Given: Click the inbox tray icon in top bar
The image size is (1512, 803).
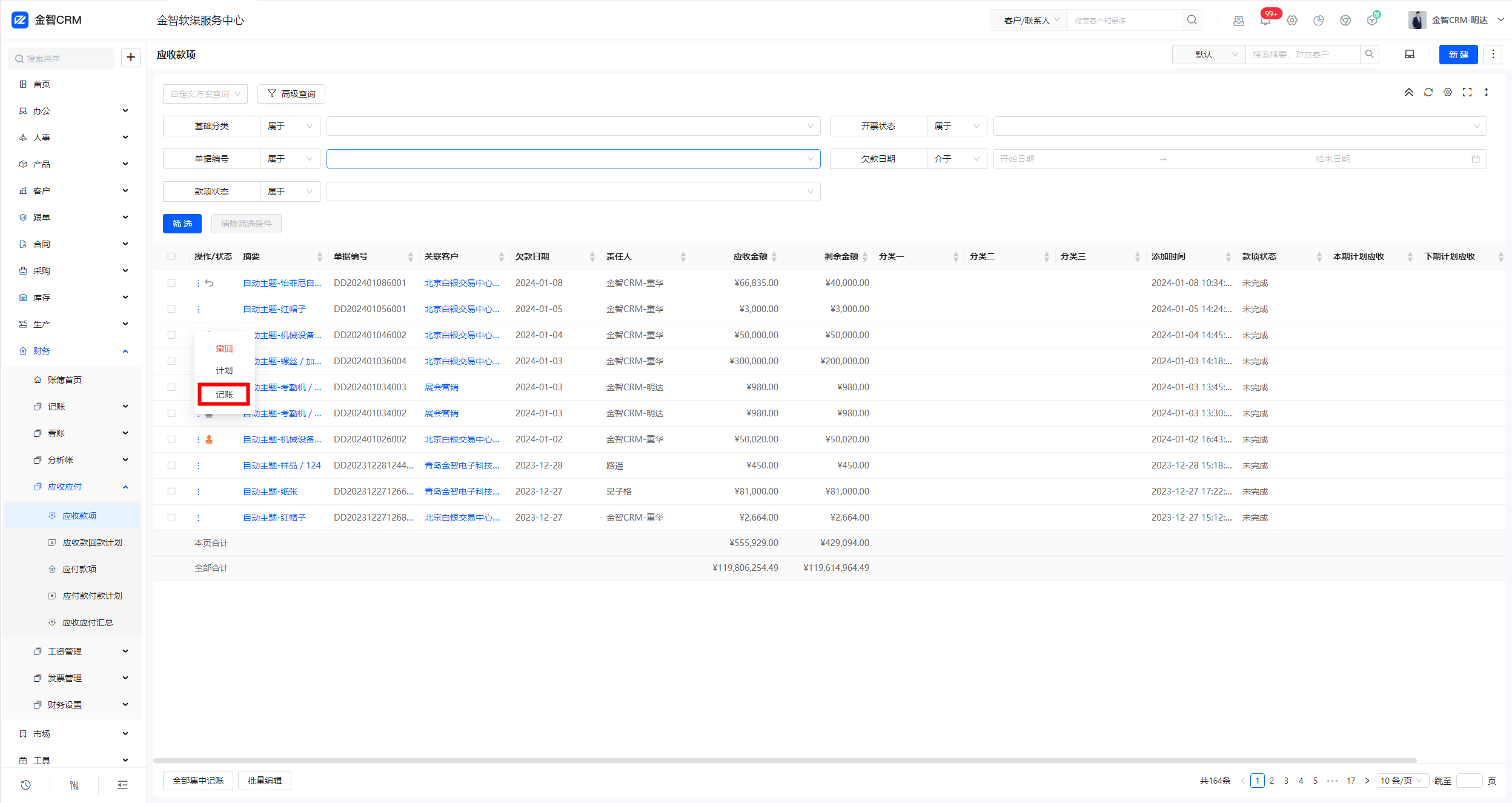Looking at the screenshot, I should 1239,21.
